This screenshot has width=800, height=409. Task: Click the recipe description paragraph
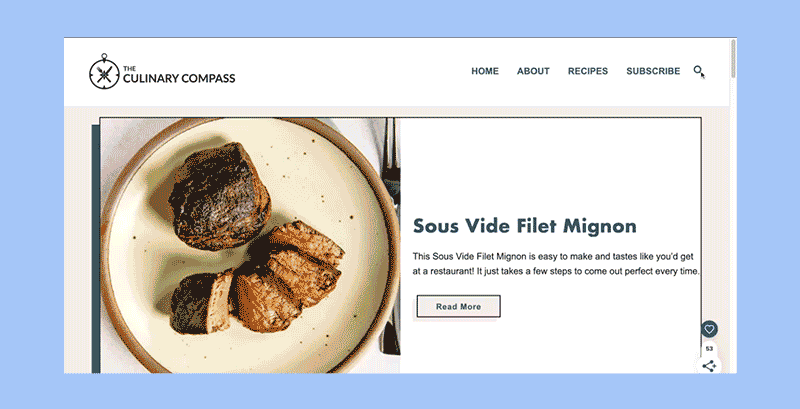[x=556, y=264]
